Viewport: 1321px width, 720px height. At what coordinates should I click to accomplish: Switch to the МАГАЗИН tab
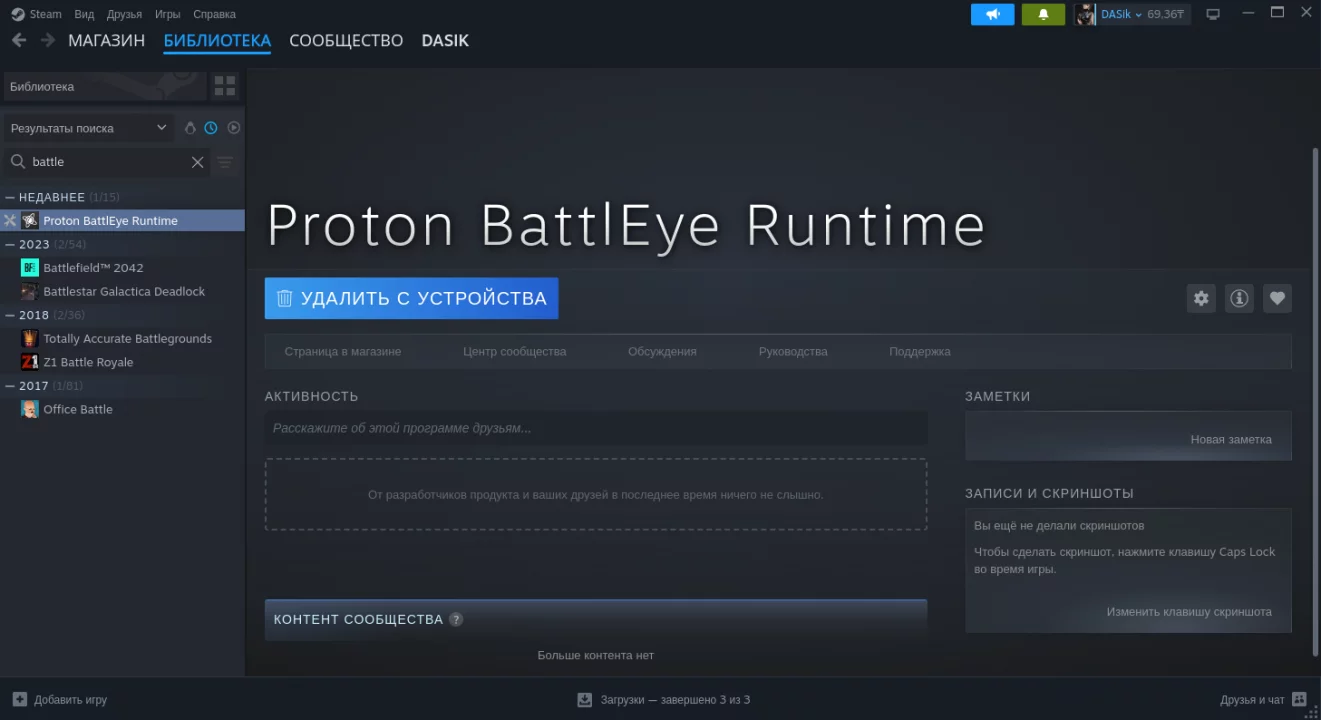pyautogui.click(x=107, y=41)
